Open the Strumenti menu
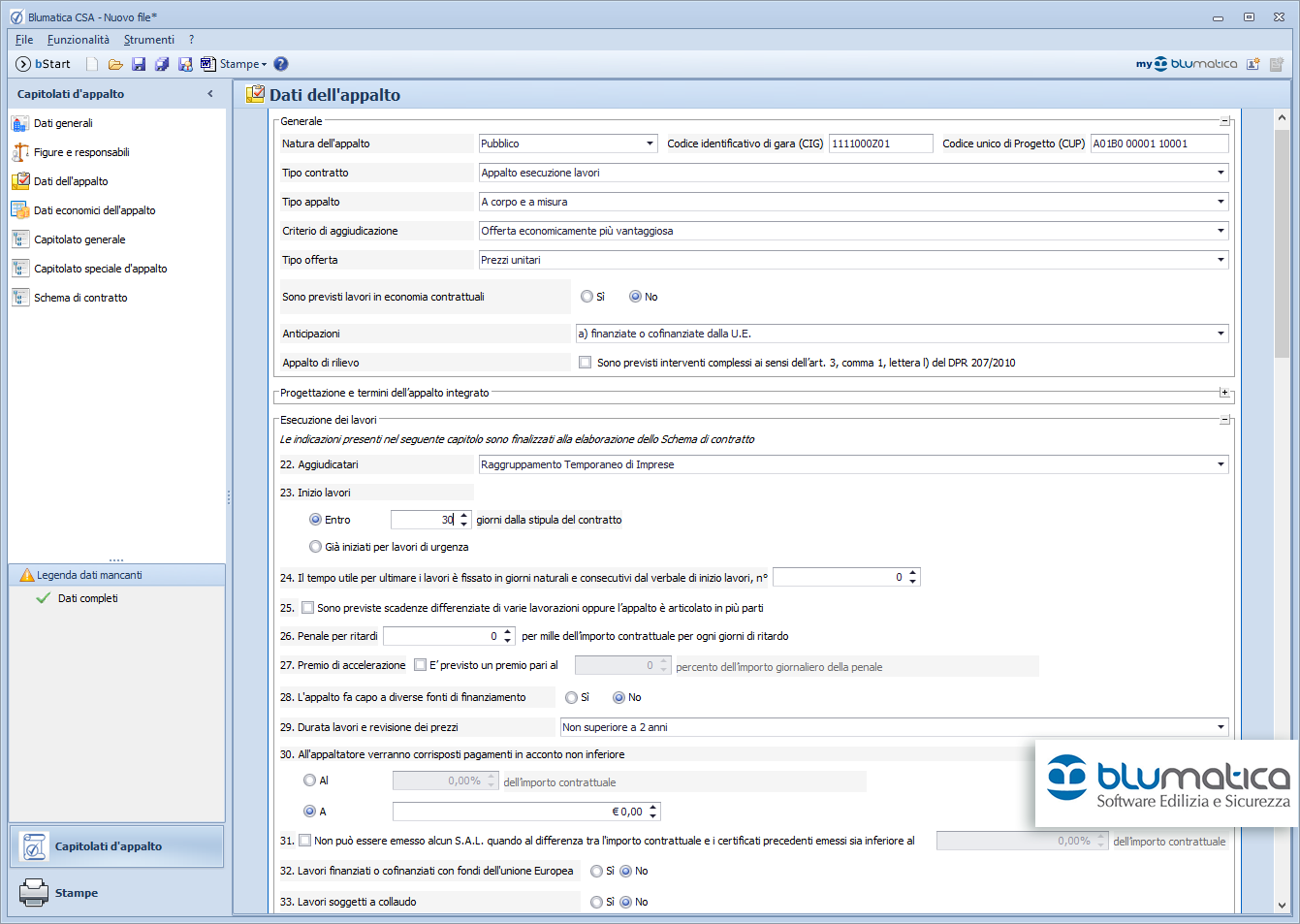Image resolution: width=1300 pixels, height=924 pixels. pos(148,40)
